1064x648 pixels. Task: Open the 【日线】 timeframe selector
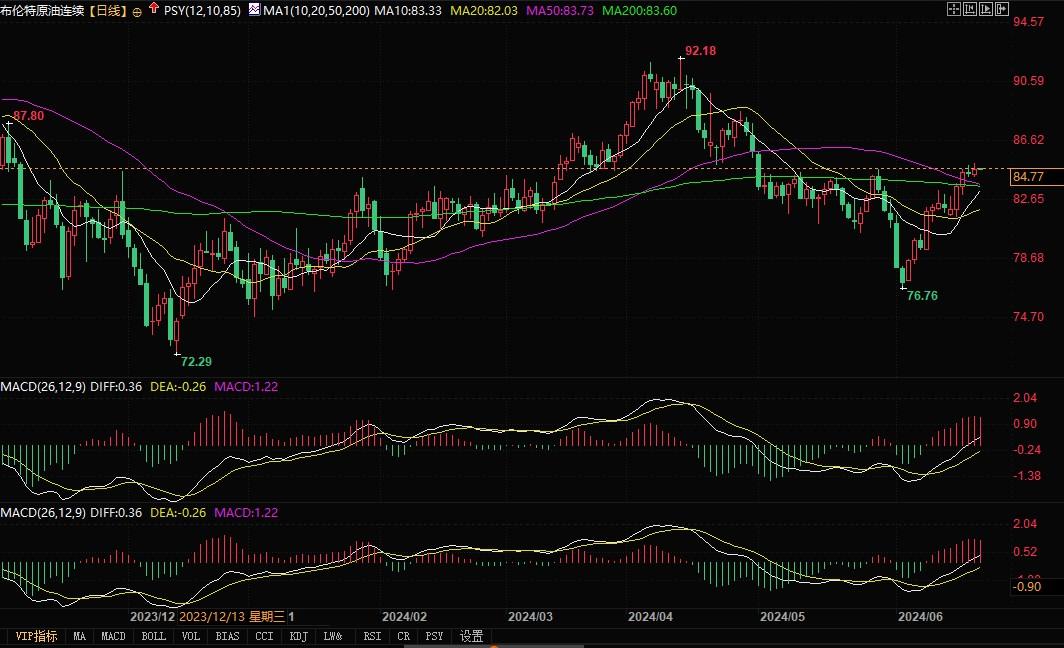click(x=110, y=9)
